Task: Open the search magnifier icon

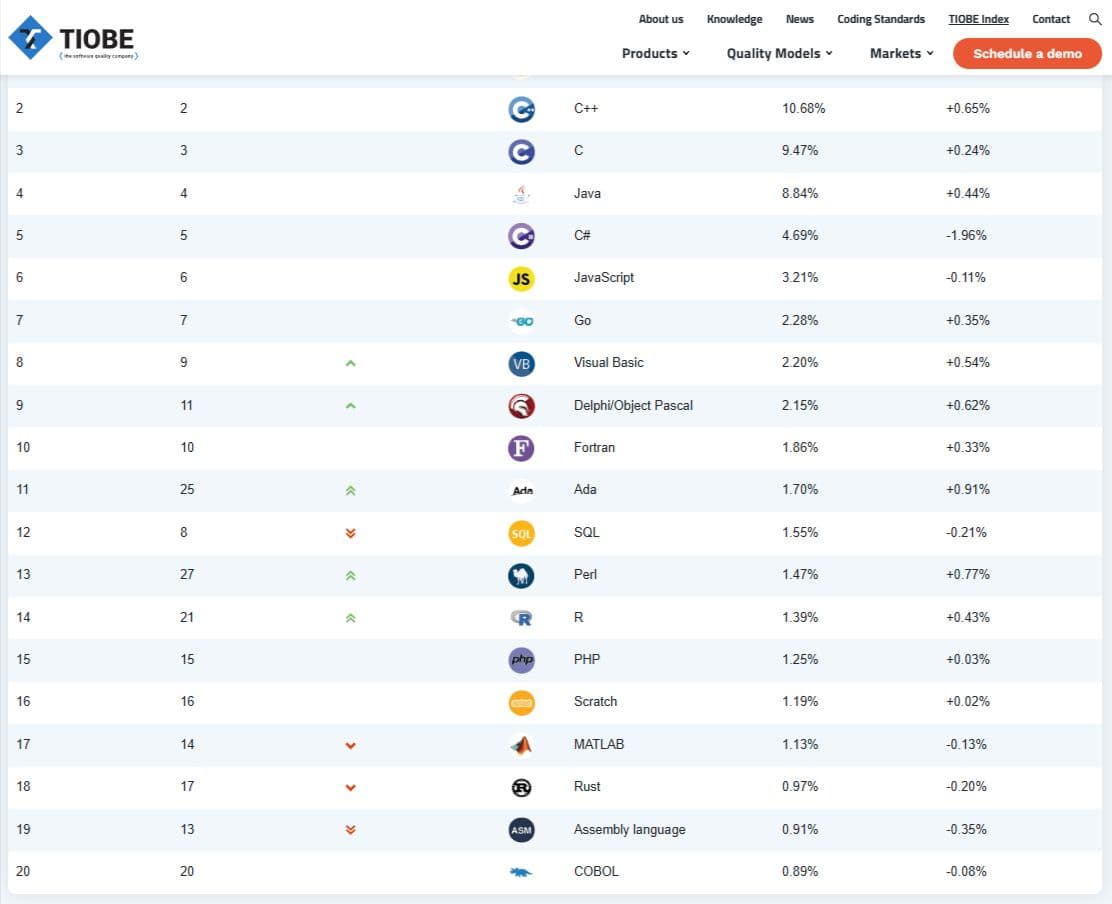Action: (1094, 19)
